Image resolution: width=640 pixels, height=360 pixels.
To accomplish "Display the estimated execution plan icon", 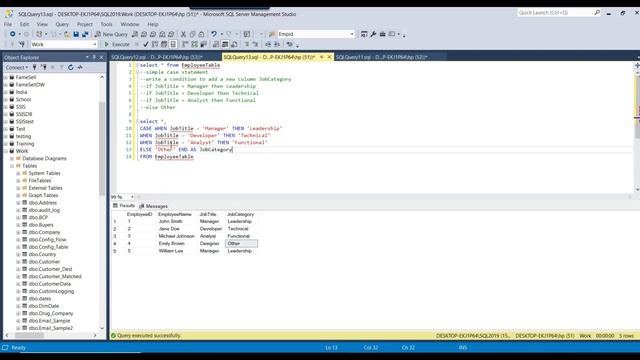I will pyautogui.click(x=155, y=44).
